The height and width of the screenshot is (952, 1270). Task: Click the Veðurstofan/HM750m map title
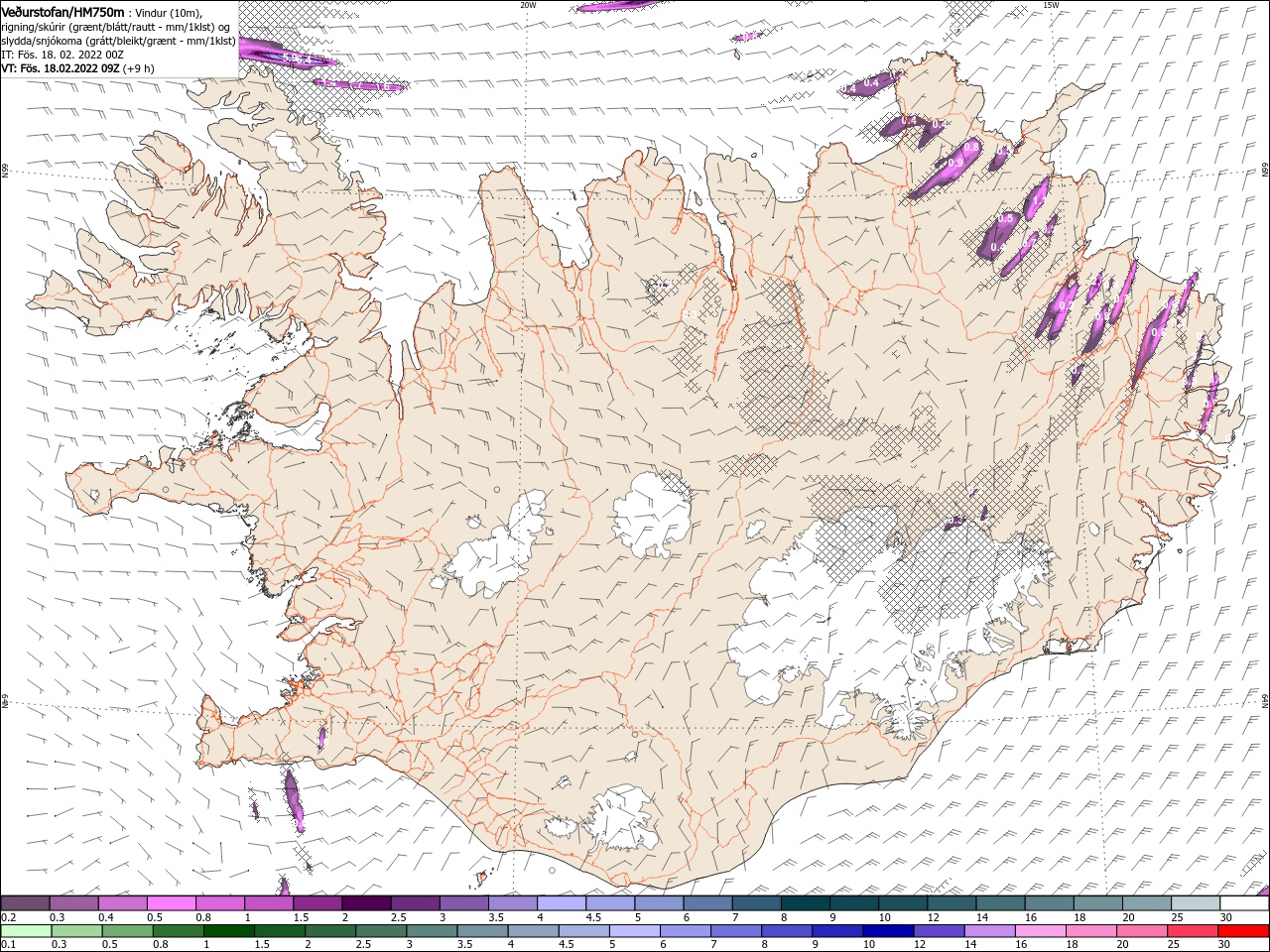pos(63,12)
